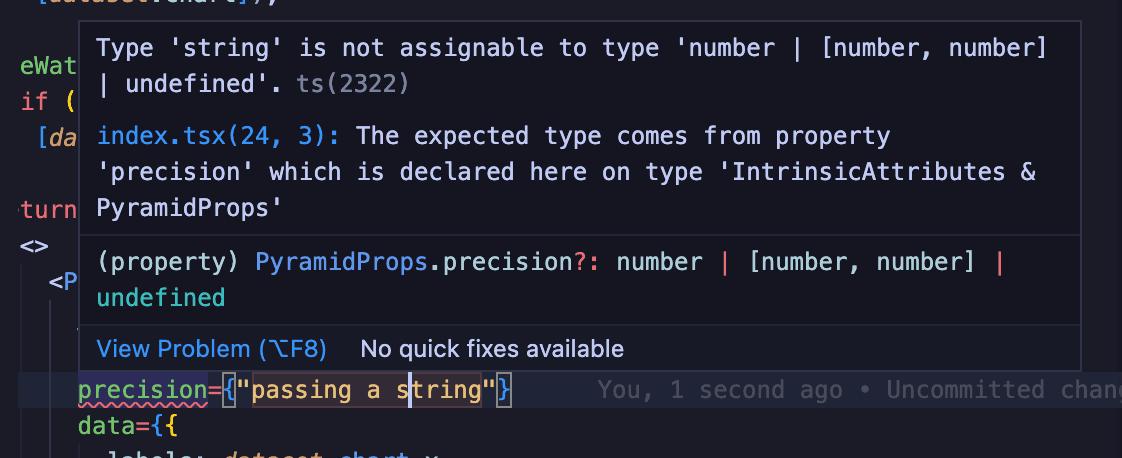The height and width of the screenshot is (458, 1122).
Task: Click the [number, number] tuple in property signature
Action: coord(861,262)
